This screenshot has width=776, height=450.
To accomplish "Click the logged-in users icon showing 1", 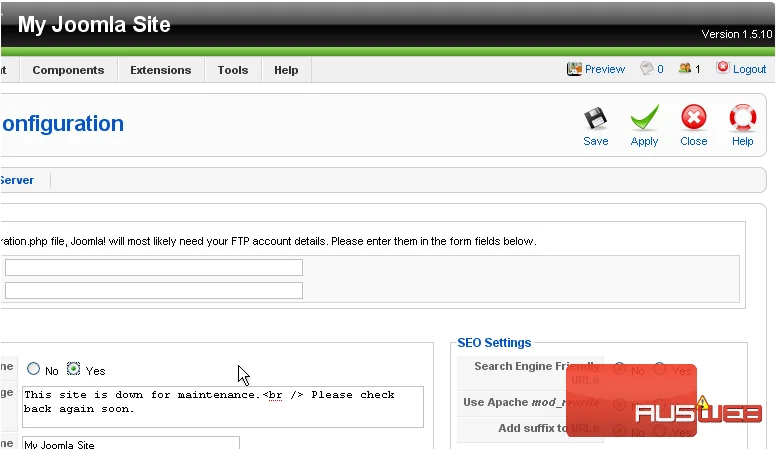I will (x=684, y=68).
